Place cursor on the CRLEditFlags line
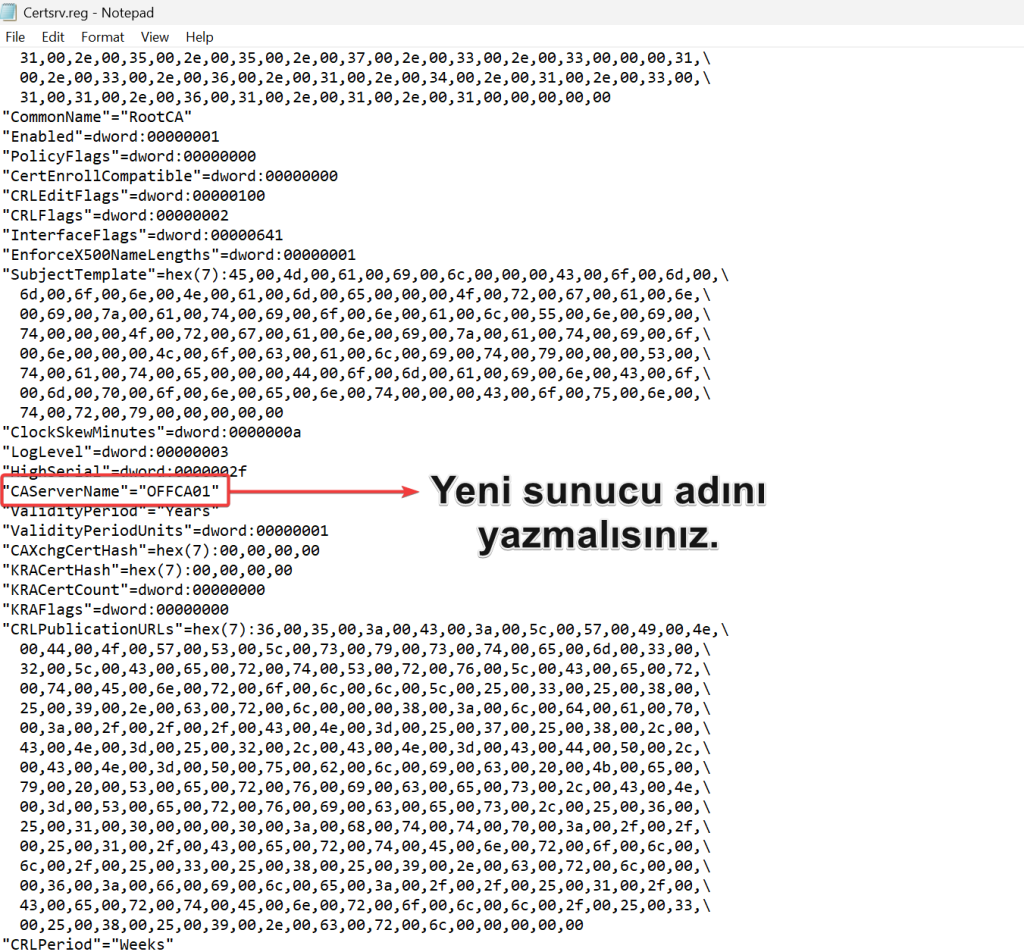This screenshot has height=952, width=1024. click(133, 195)
